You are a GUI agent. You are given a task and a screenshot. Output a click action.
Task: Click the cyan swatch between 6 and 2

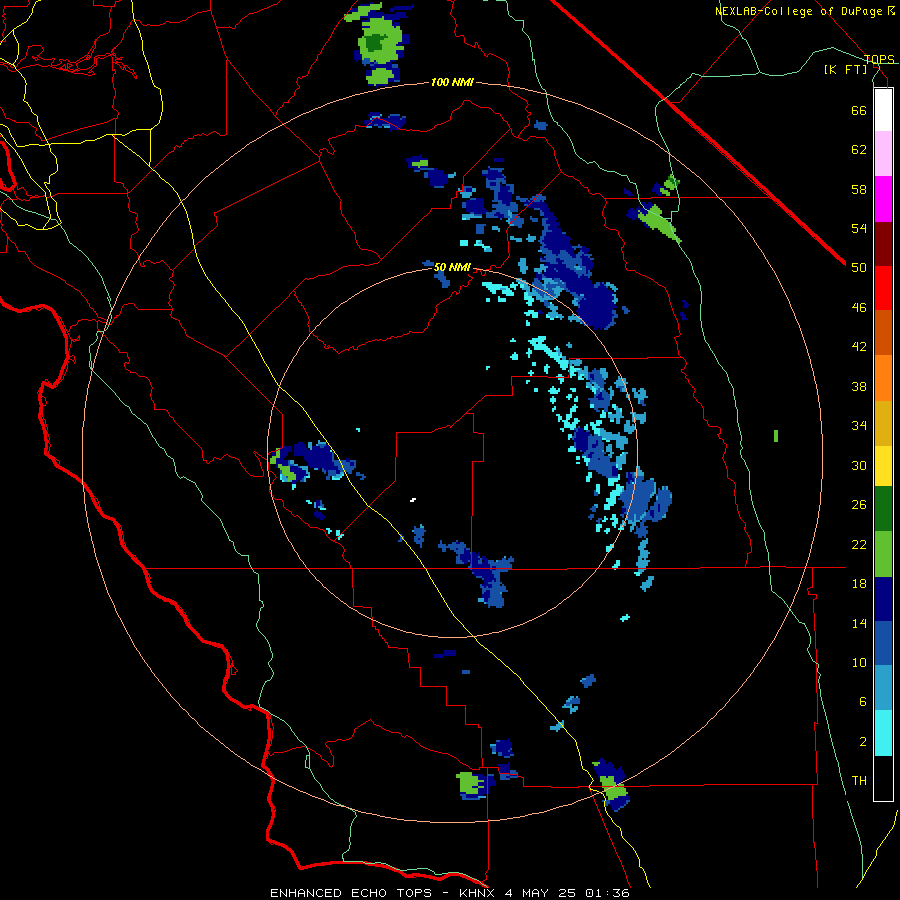883,733
